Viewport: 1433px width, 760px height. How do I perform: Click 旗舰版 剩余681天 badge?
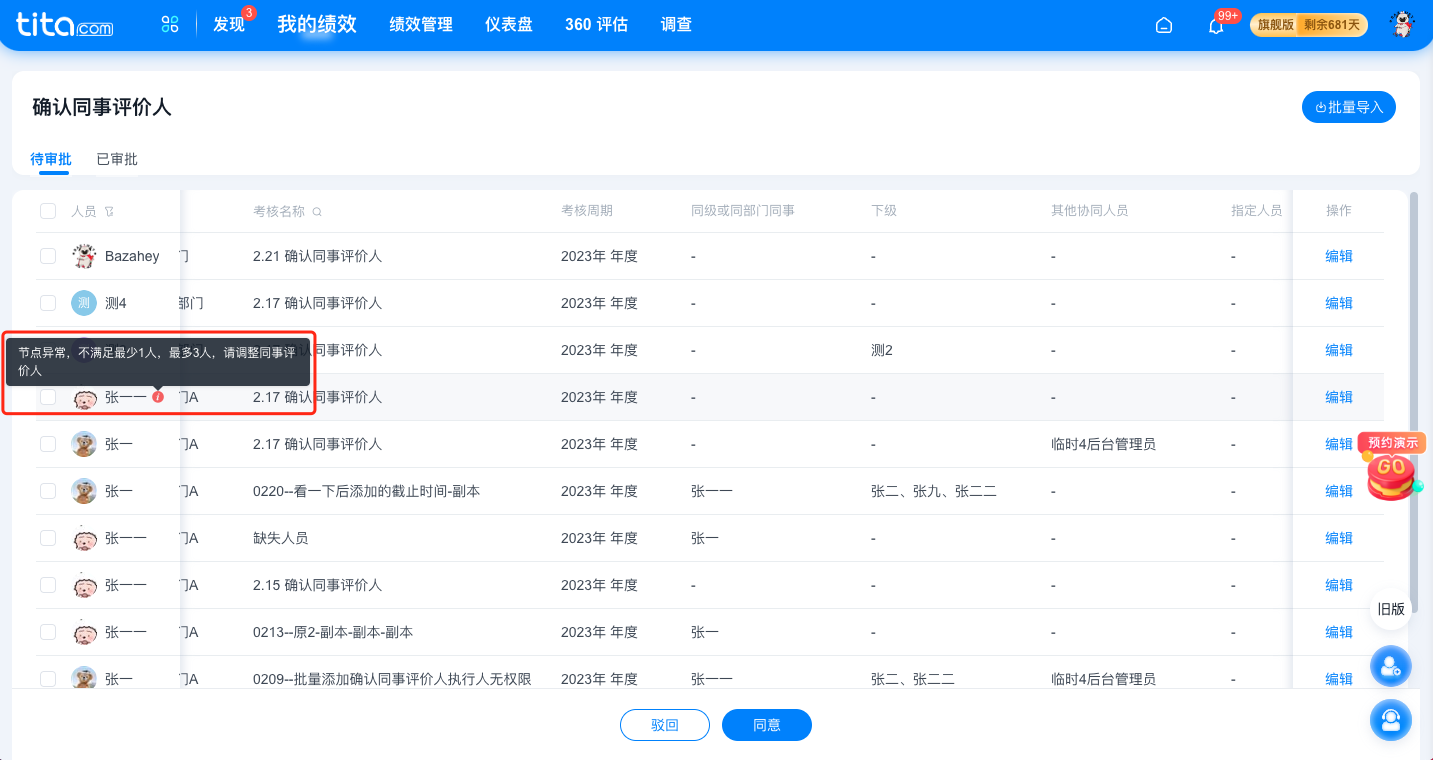1309,25
